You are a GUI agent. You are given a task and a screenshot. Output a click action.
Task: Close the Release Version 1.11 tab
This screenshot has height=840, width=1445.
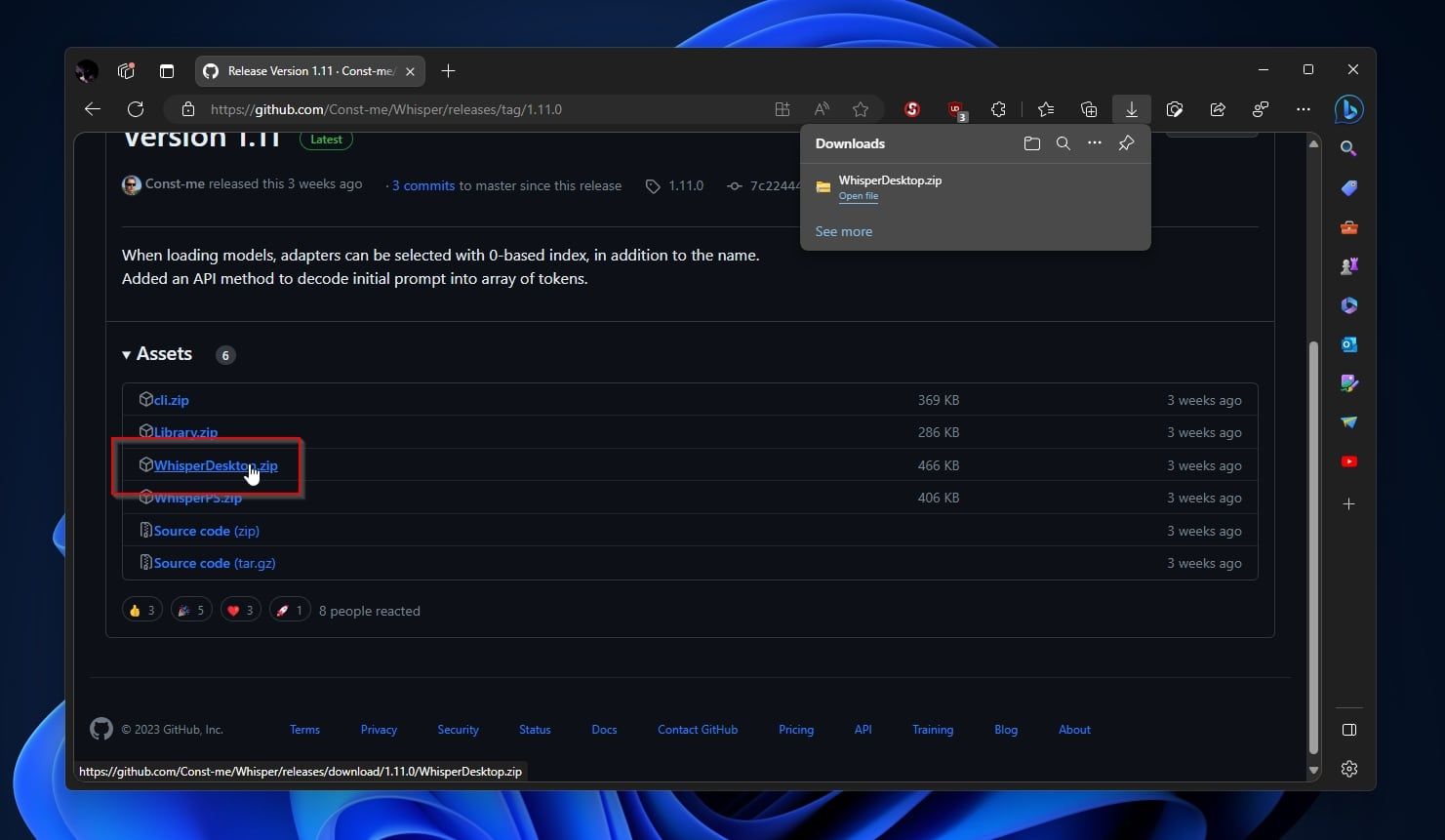click(x=410, y=71)
